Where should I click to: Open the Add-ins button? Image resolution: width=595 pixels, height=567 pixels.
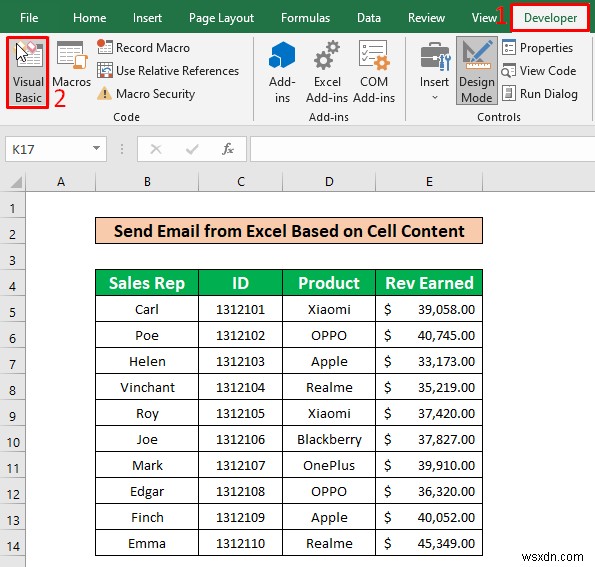tap(282, 72)
